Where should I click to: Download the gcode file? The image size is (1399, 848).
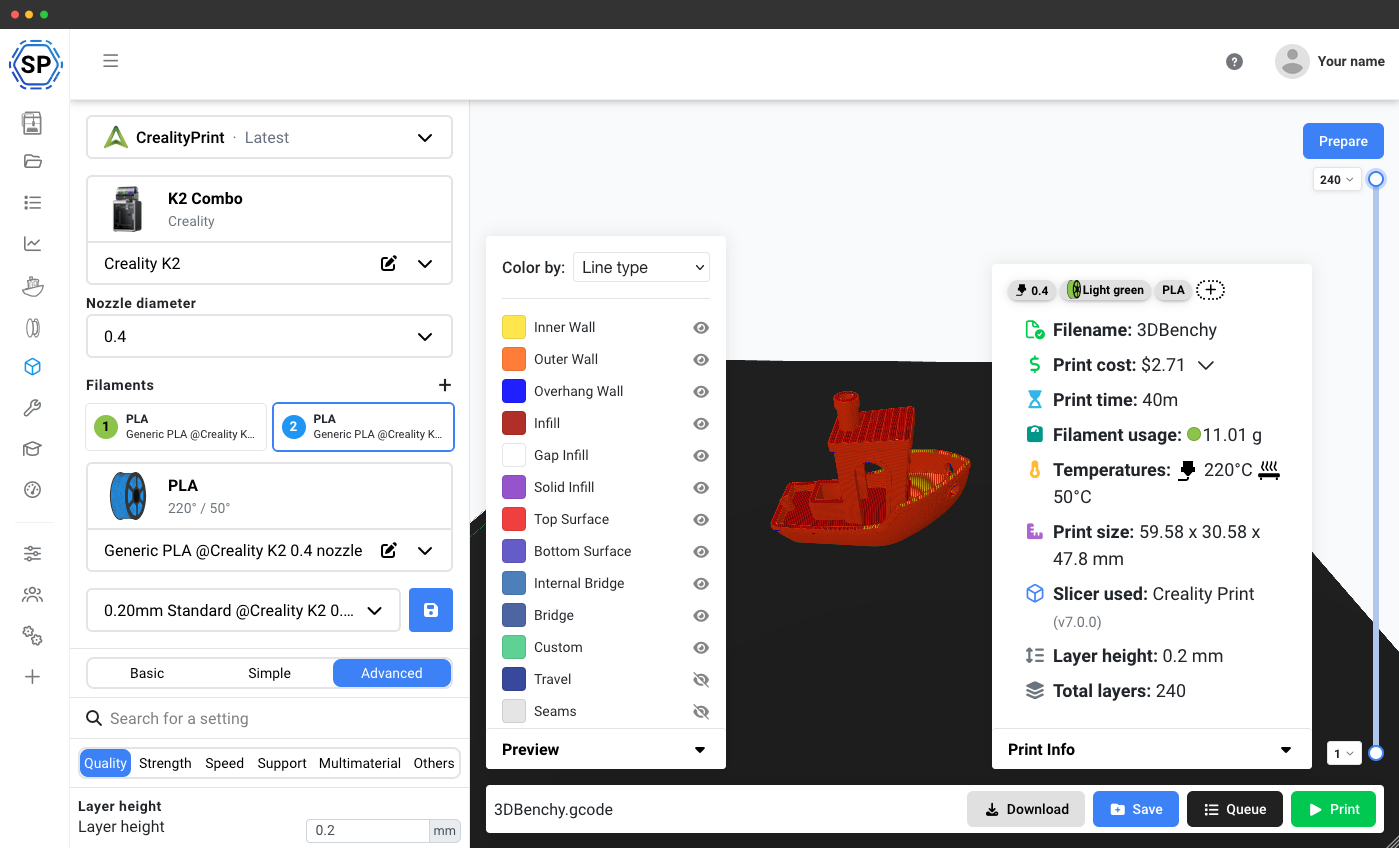pyautogui.click(x=1026, y=809)
